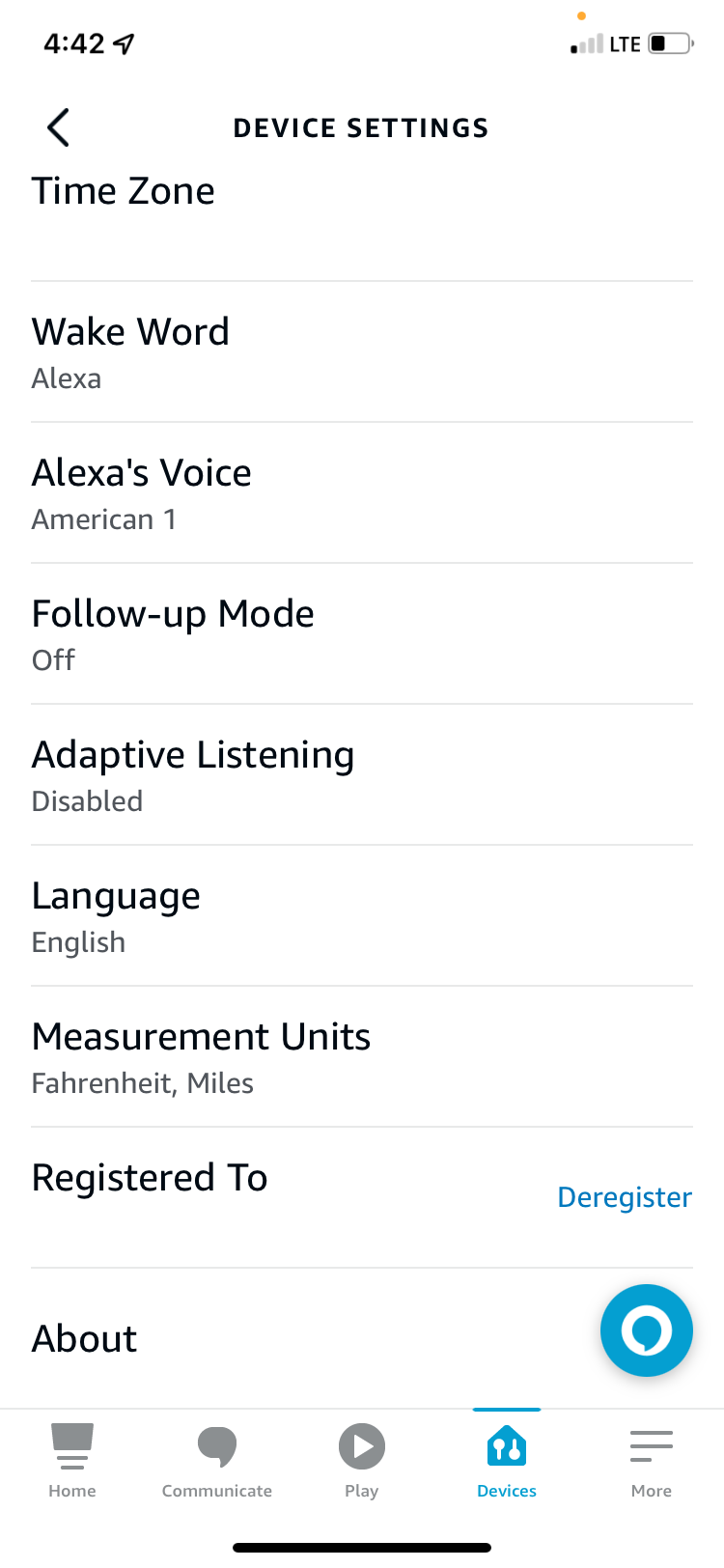The image size is (724, 1568).
Task: Switch to the More tab label
Action: (652, 1491)
